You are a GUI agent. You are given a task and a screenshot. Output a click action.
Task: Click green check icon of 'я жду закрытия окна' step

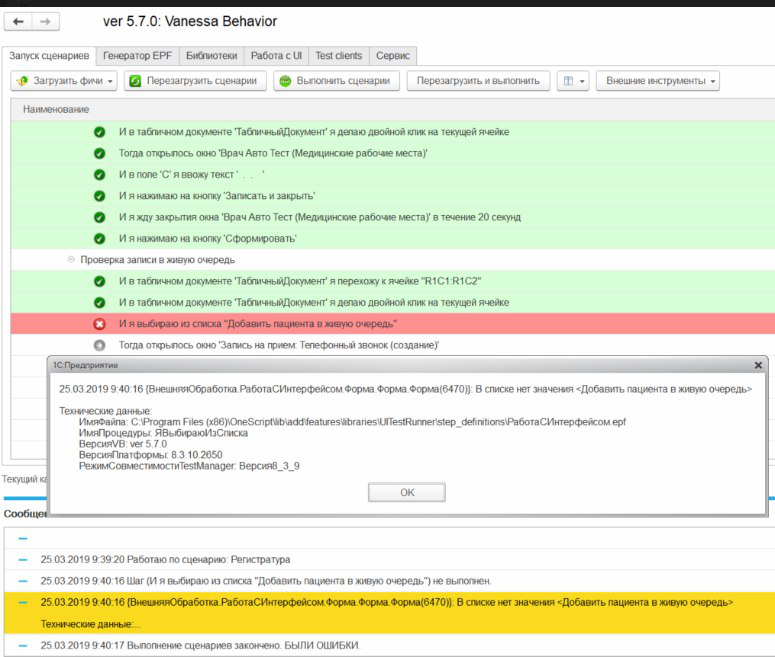coord(99,217)
